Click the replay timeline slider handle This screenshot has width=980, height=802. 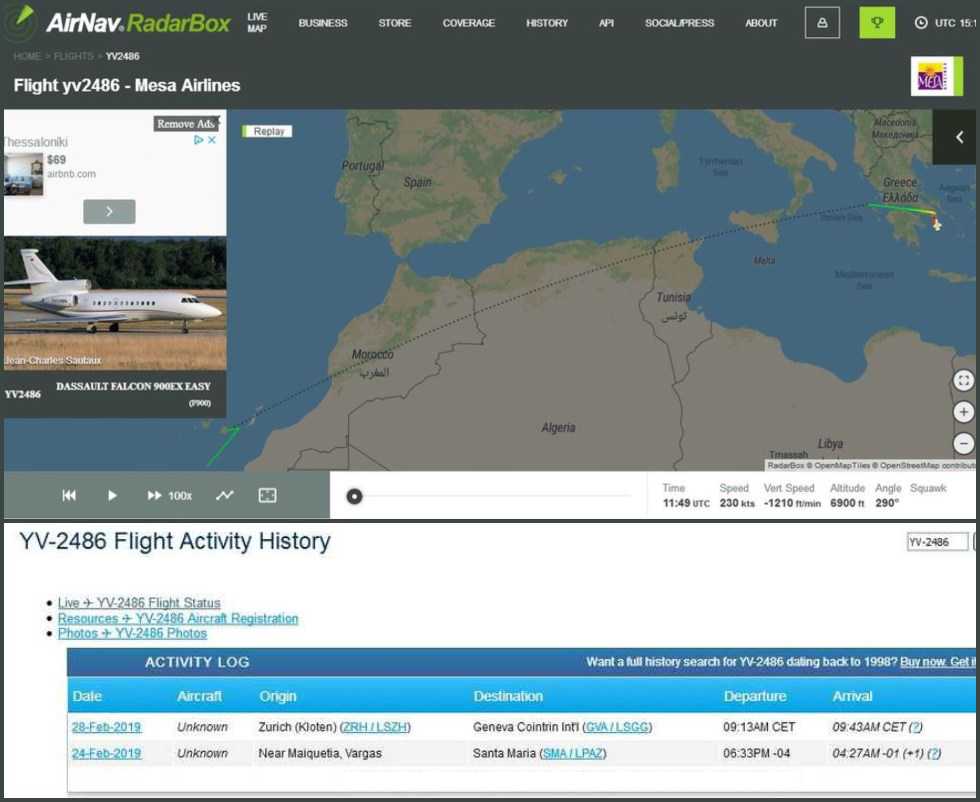point(354,496)
